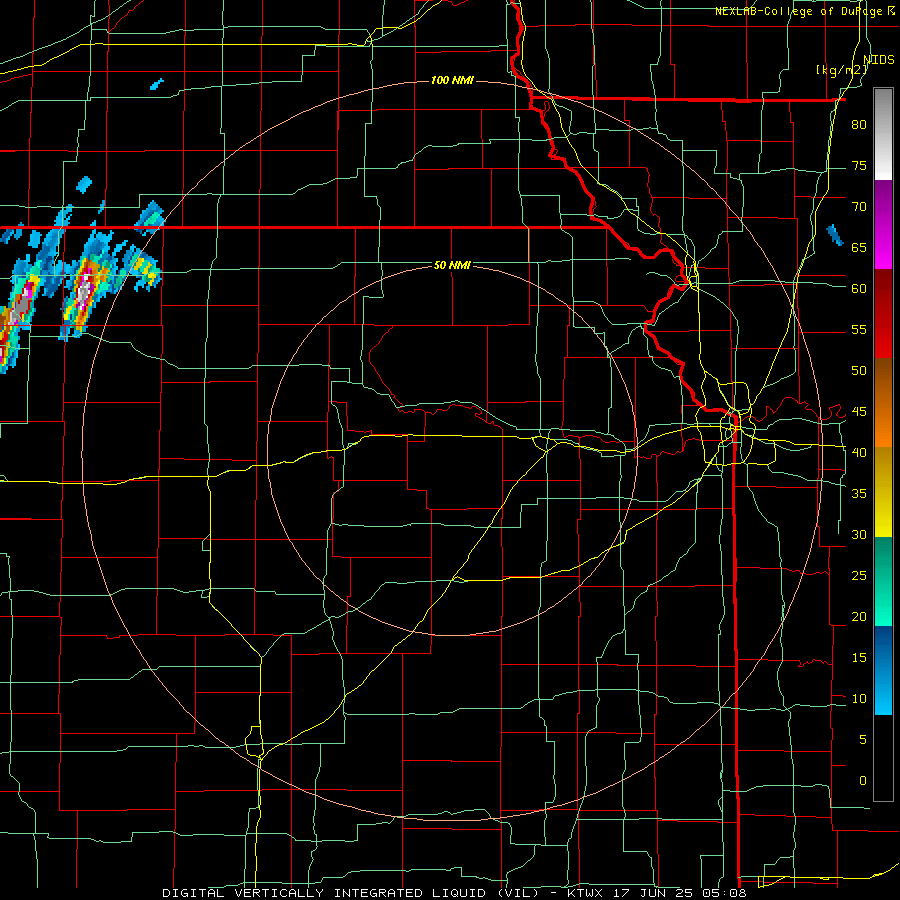Image resolution: width=900 pixels, height=900 pixels.
Task: Click the purple-magenta segment of the color bar
Action: (x=883, y=224)
